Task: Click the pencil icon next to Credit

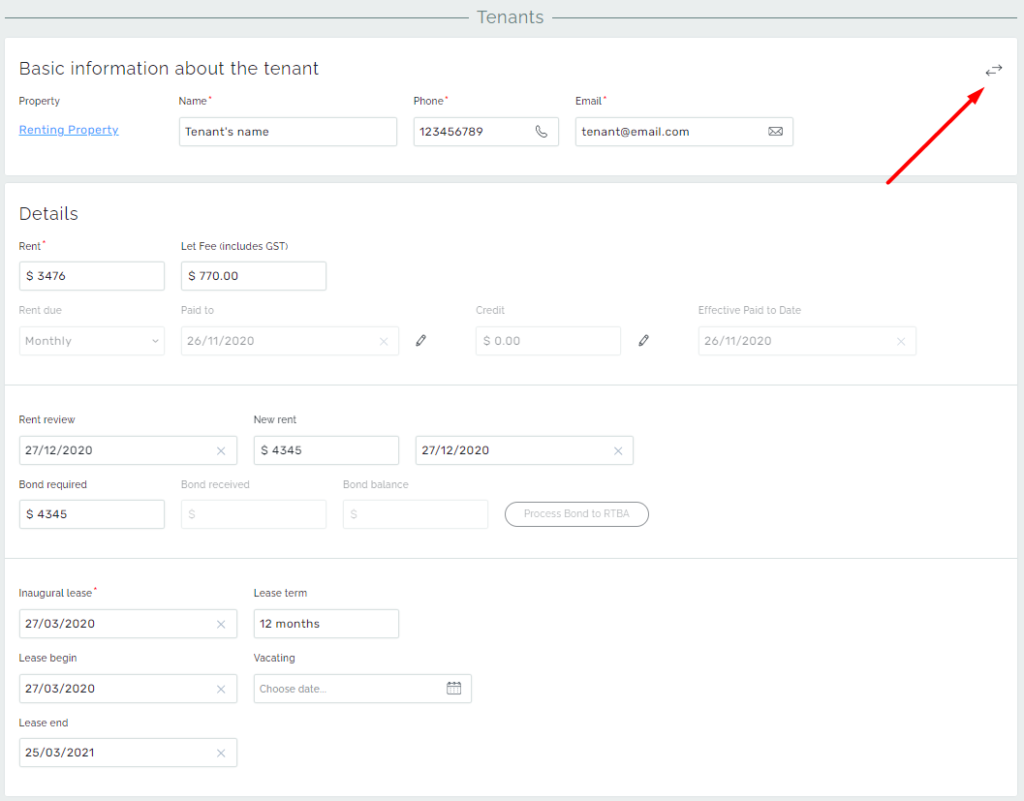Action: click(643, 341)
